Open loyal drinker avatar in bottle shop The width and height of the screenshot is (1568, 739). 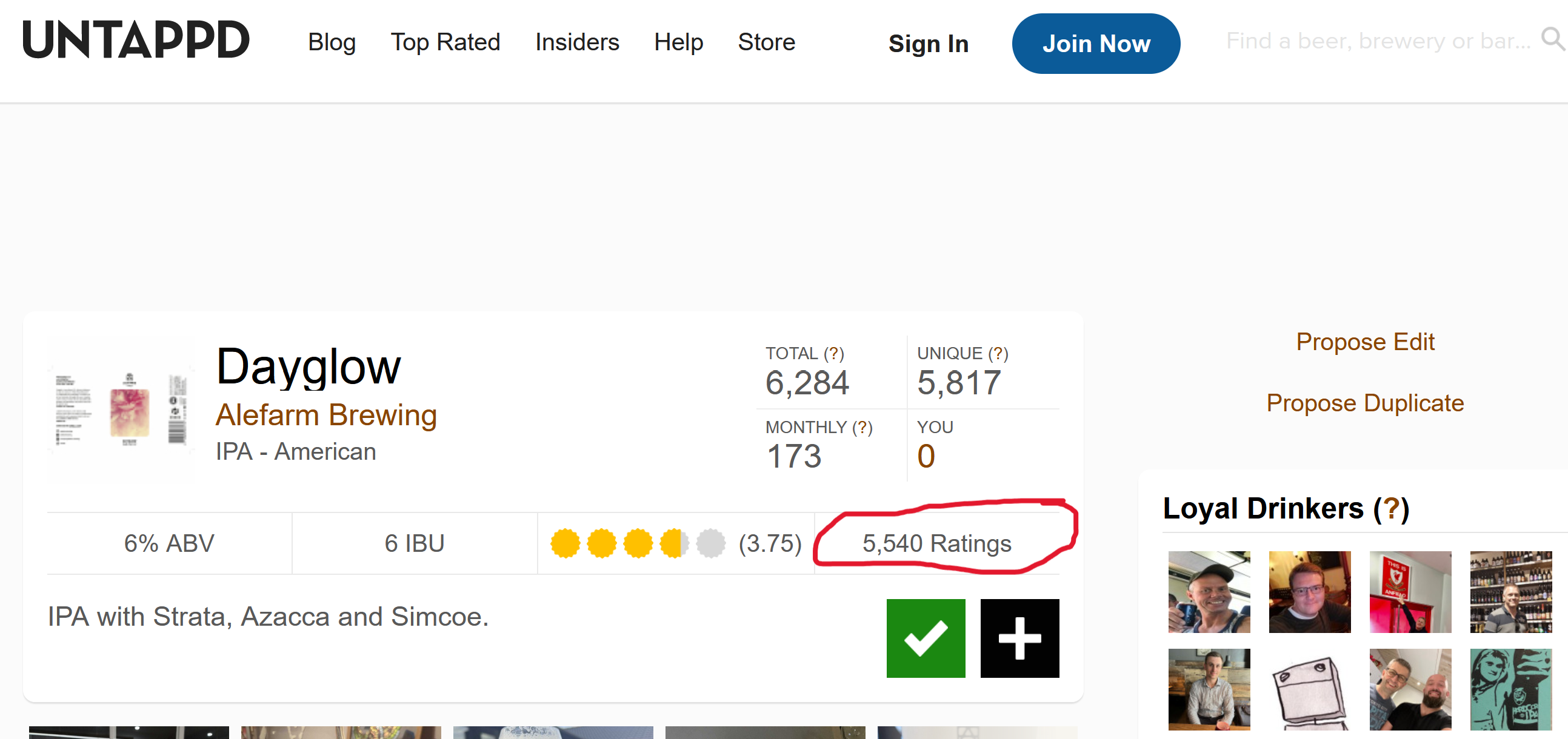pos(1511,592)
